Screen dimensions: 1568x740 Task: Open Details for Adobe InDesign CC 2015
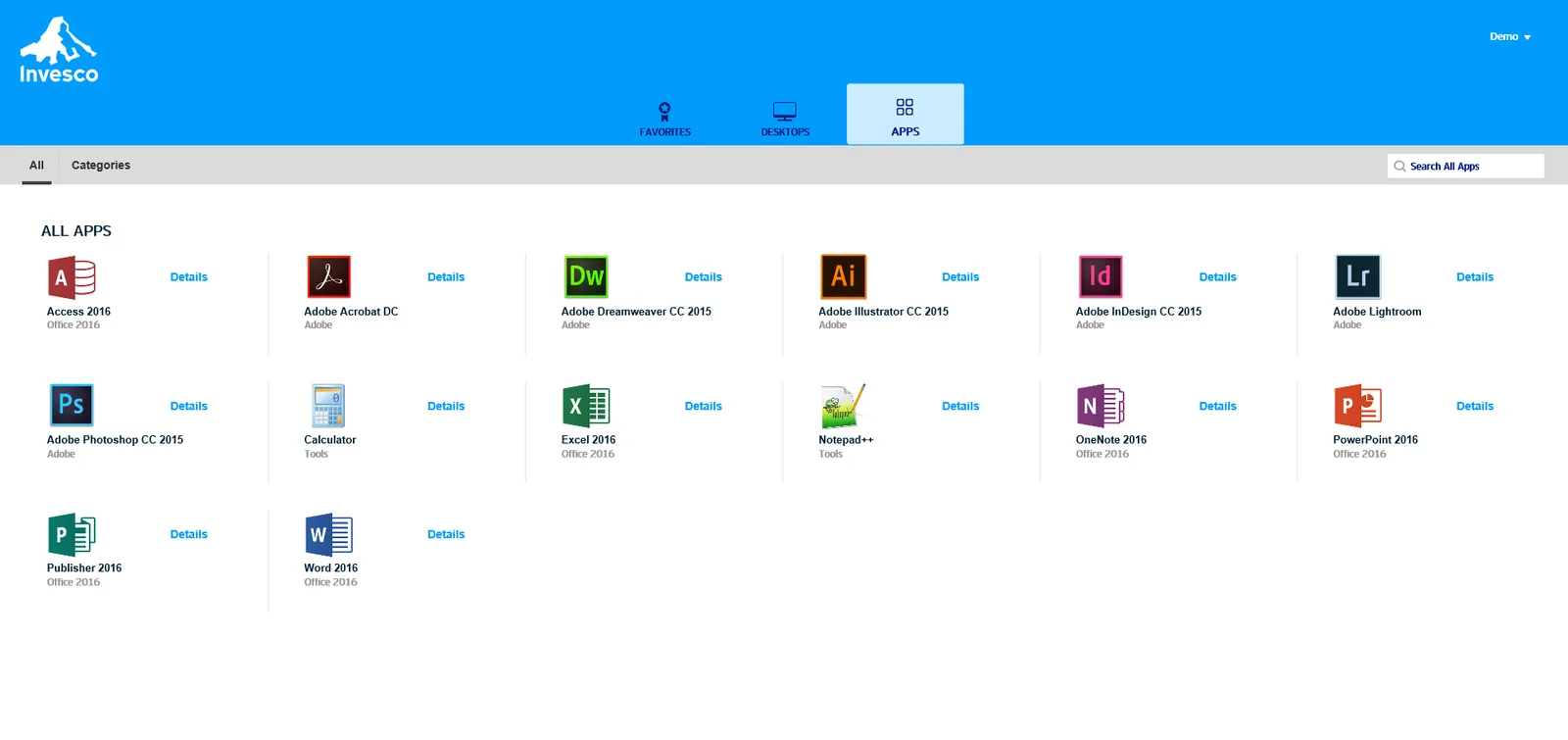pos(1218,277)
